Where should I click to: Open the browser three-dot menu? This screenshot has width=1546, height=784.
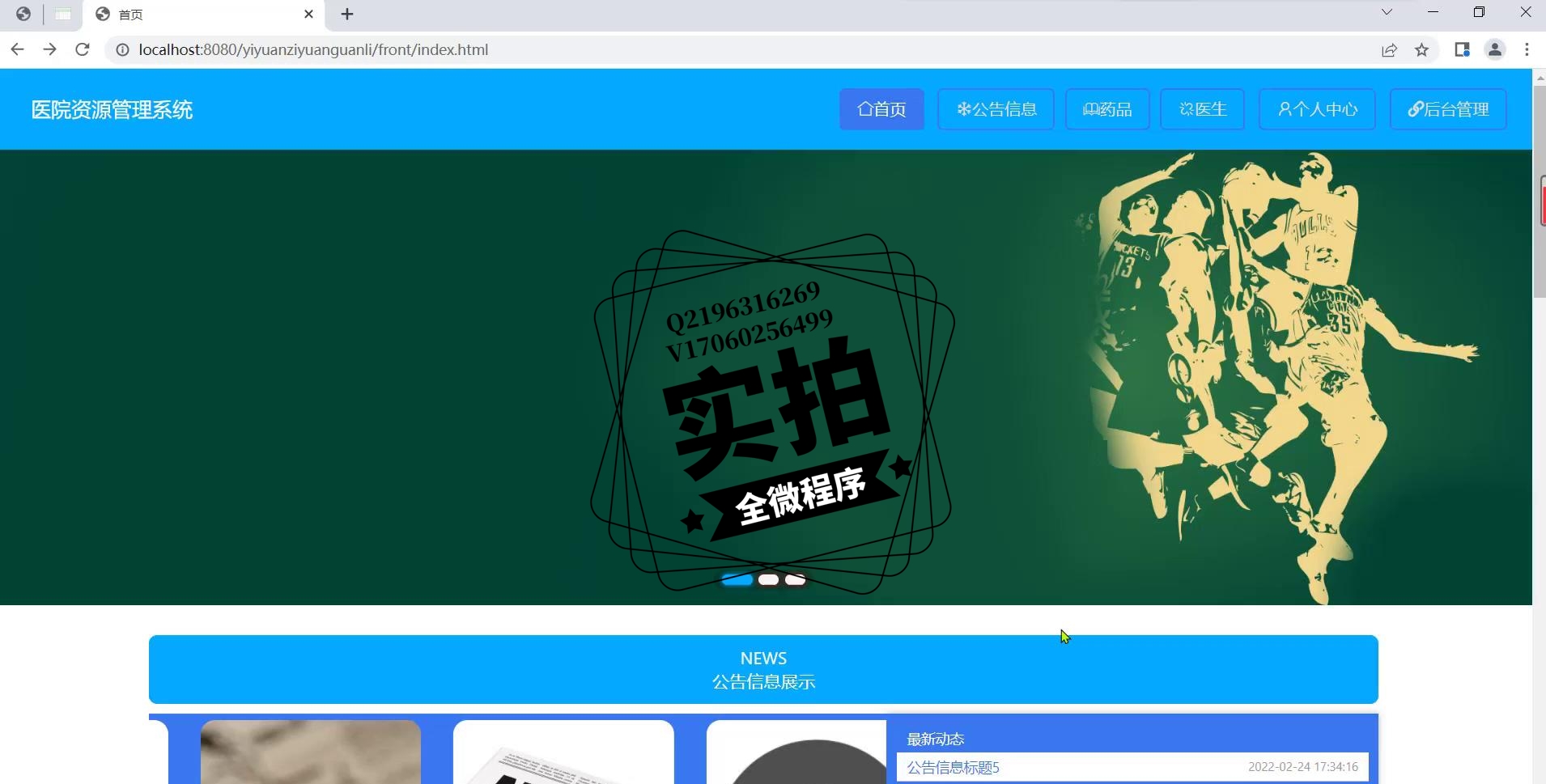[x=1527, y=50]
